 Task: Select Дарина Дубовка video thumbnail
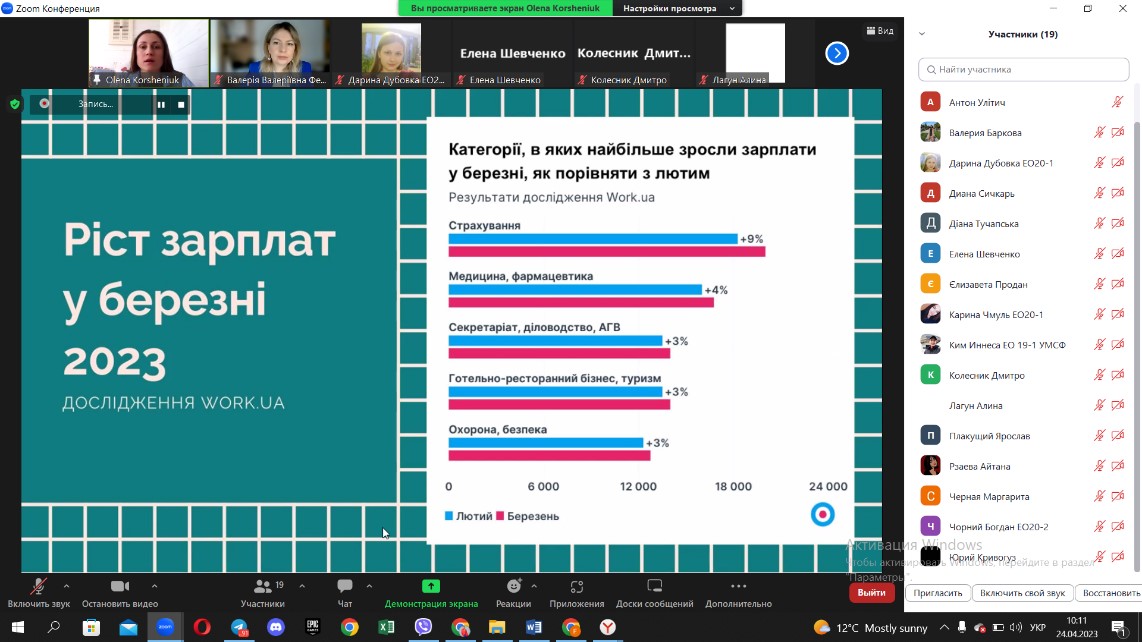(391, 52)
